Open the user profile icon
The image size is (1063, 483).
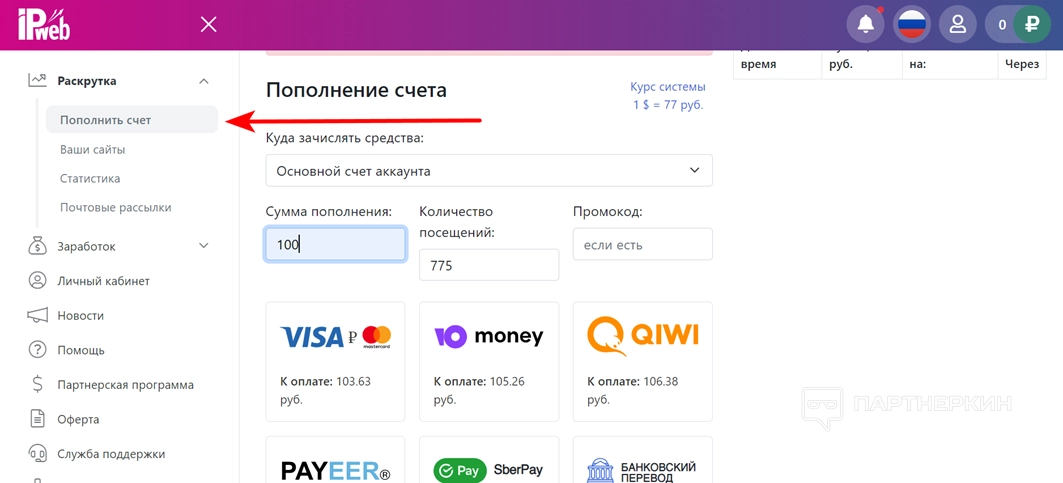957,24
